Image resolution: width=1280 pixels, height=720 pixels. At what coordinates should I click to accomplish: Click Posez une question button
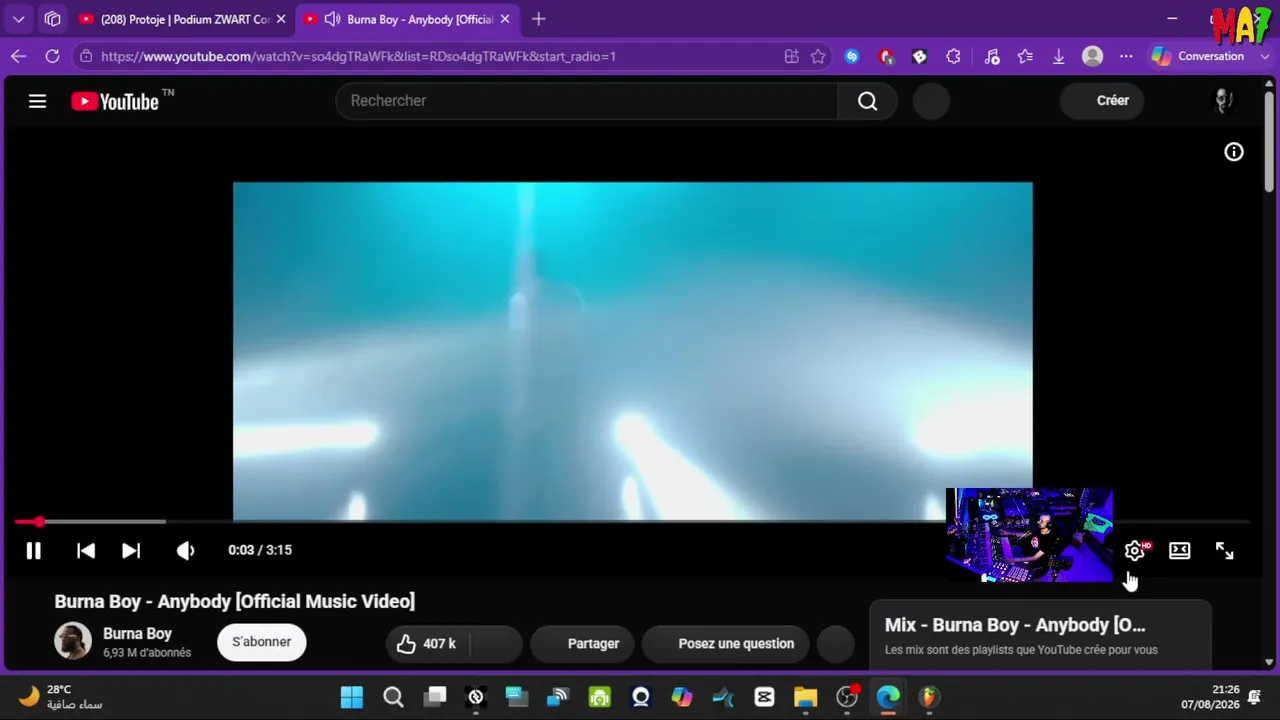click(727, 644)
